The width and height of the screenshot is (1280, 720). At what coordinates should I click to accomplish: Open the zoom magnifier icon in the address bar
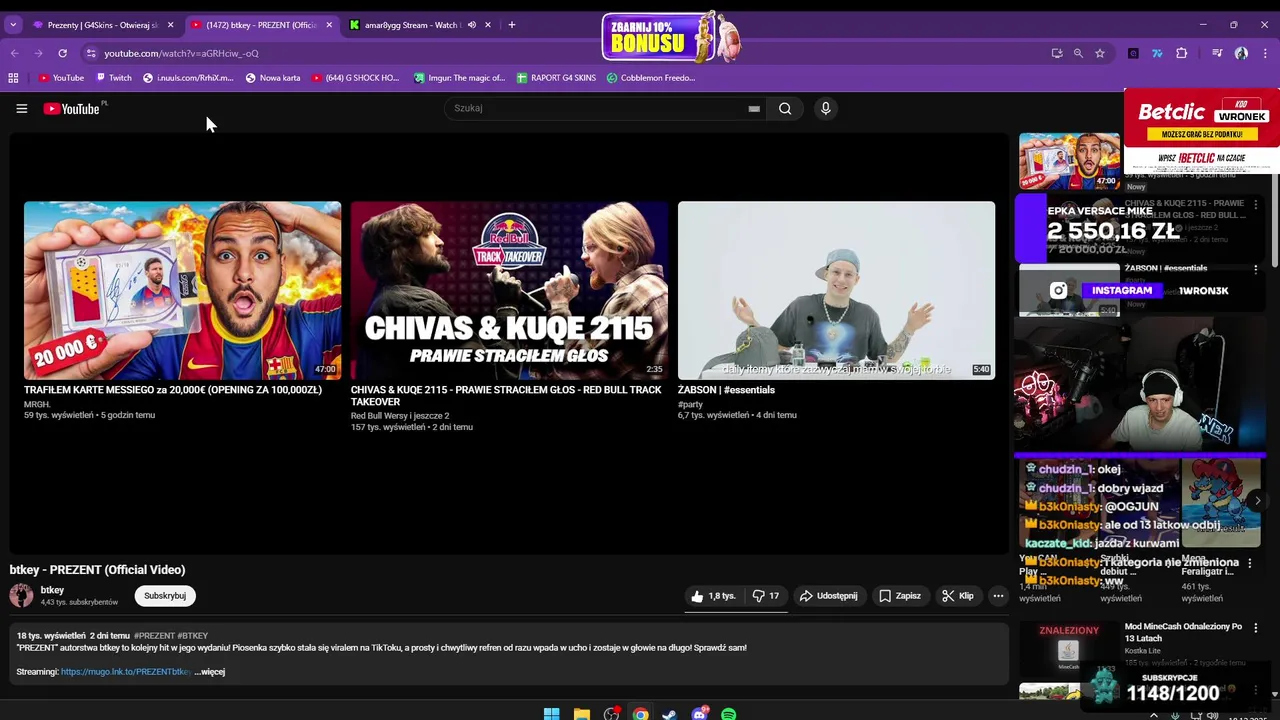click(1078, 53)
